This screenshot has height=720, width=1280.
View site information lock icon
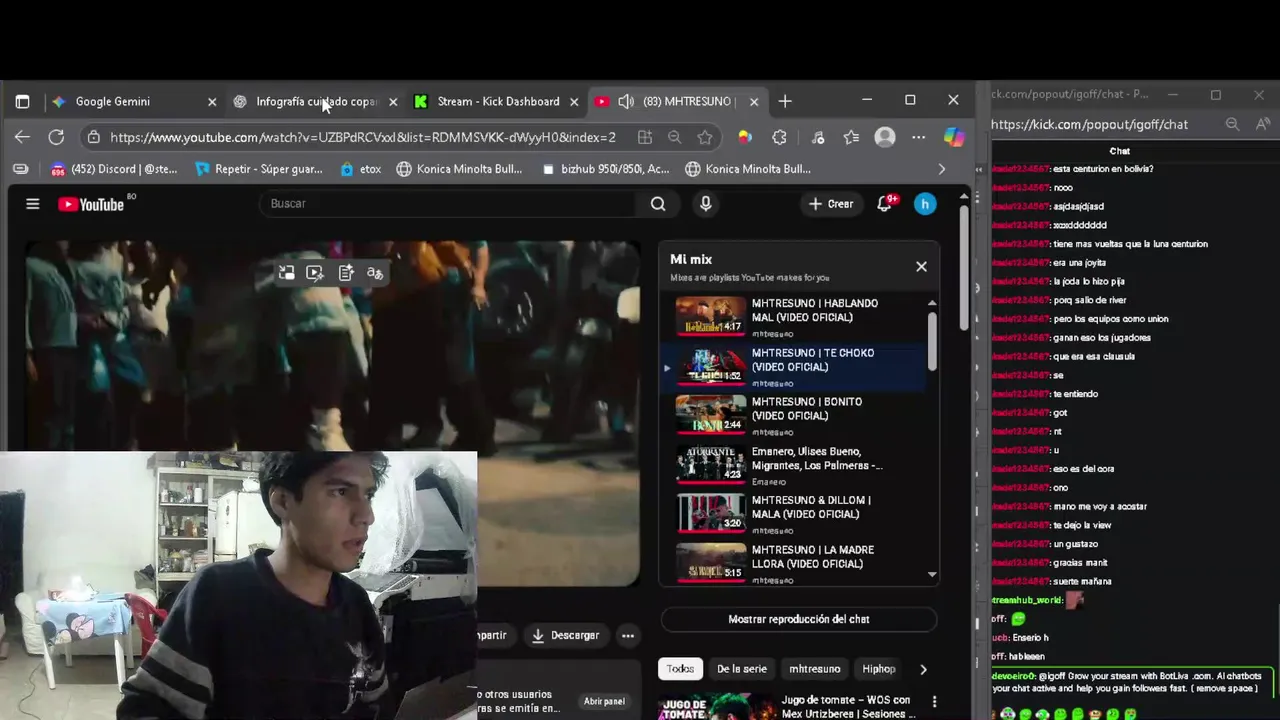(x=93, y=137)
